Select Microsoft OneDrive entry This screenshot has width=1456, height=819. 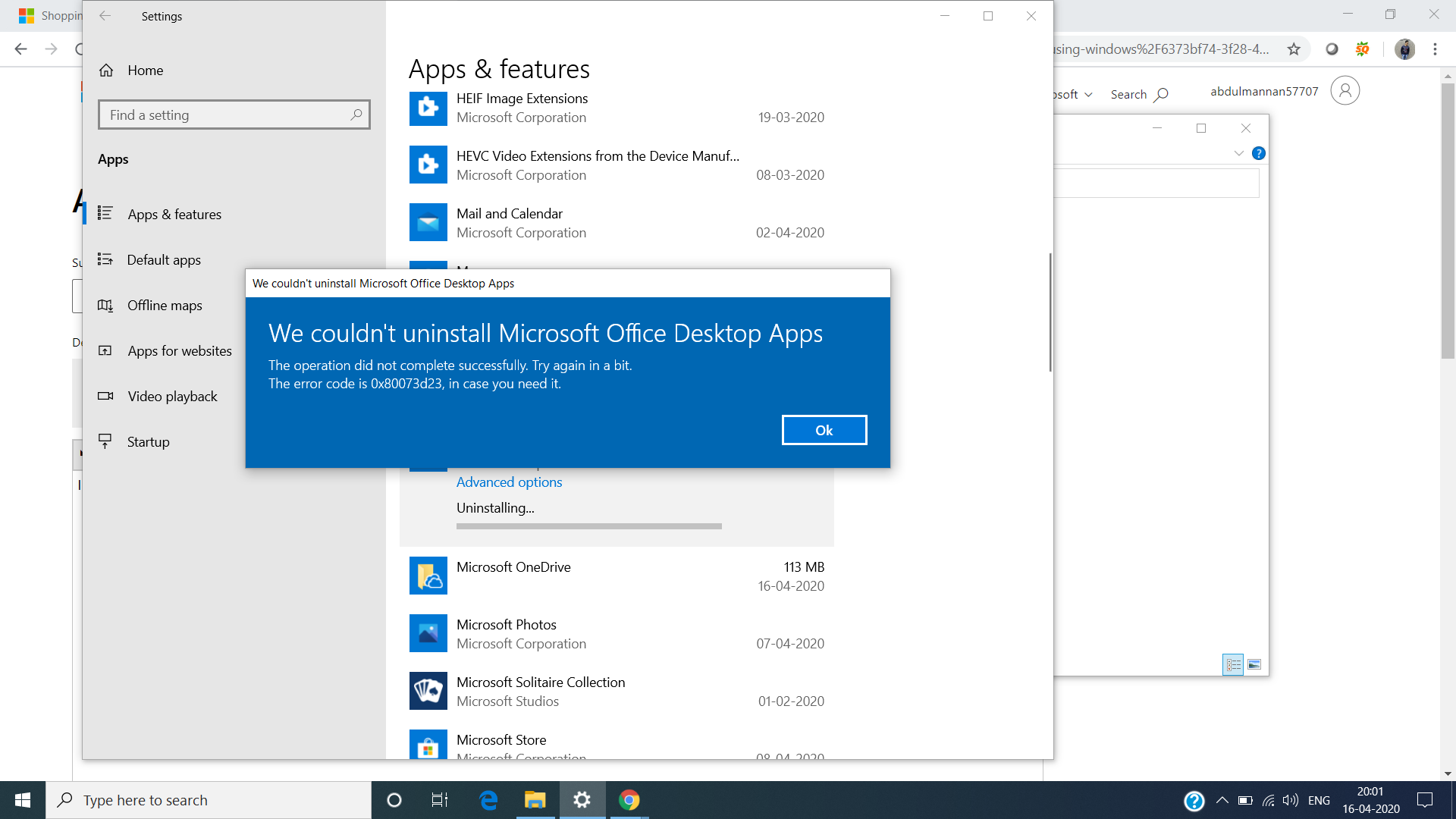[x=617, y=576]
